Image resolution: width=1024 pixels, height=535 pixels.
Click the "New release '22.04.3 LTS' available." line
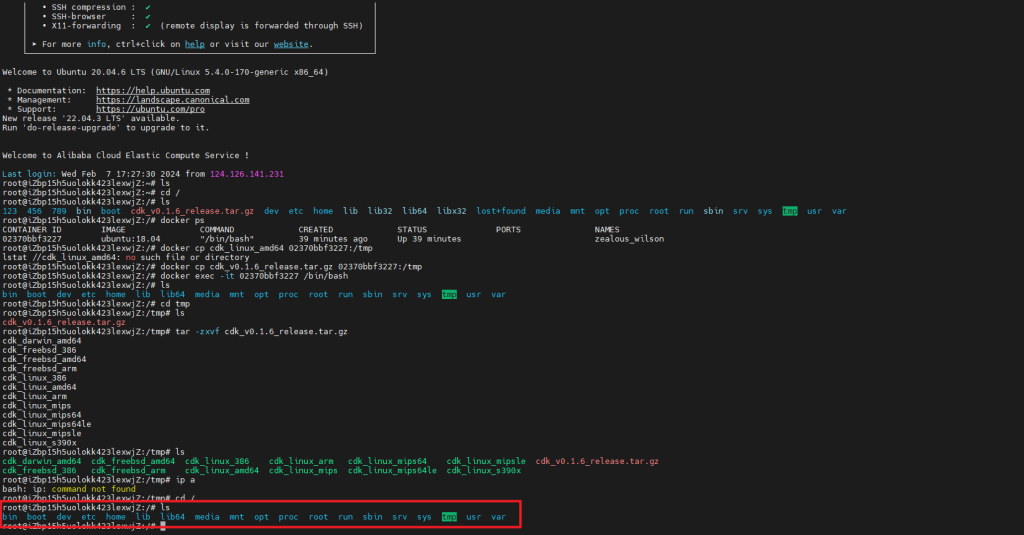pos(90,118)
